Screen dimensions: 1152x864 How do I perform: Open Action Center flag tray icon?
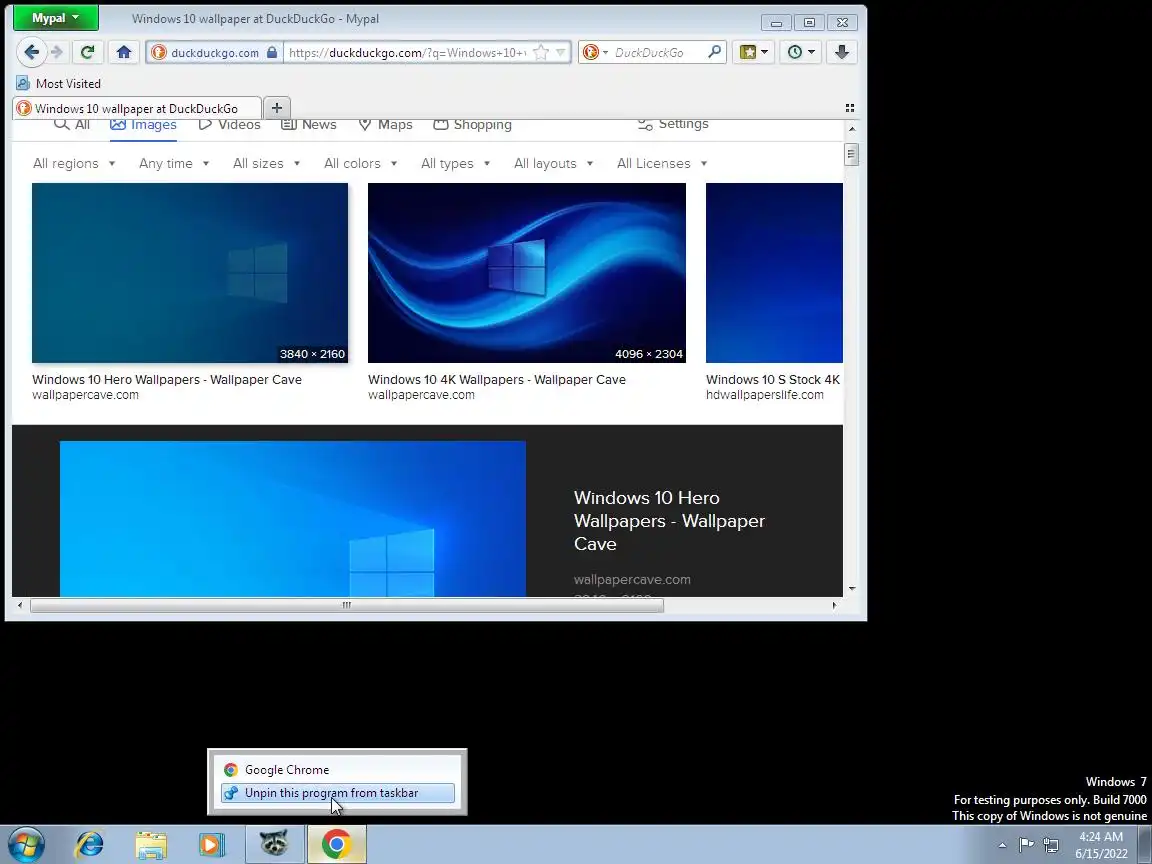click(1026, 845)
